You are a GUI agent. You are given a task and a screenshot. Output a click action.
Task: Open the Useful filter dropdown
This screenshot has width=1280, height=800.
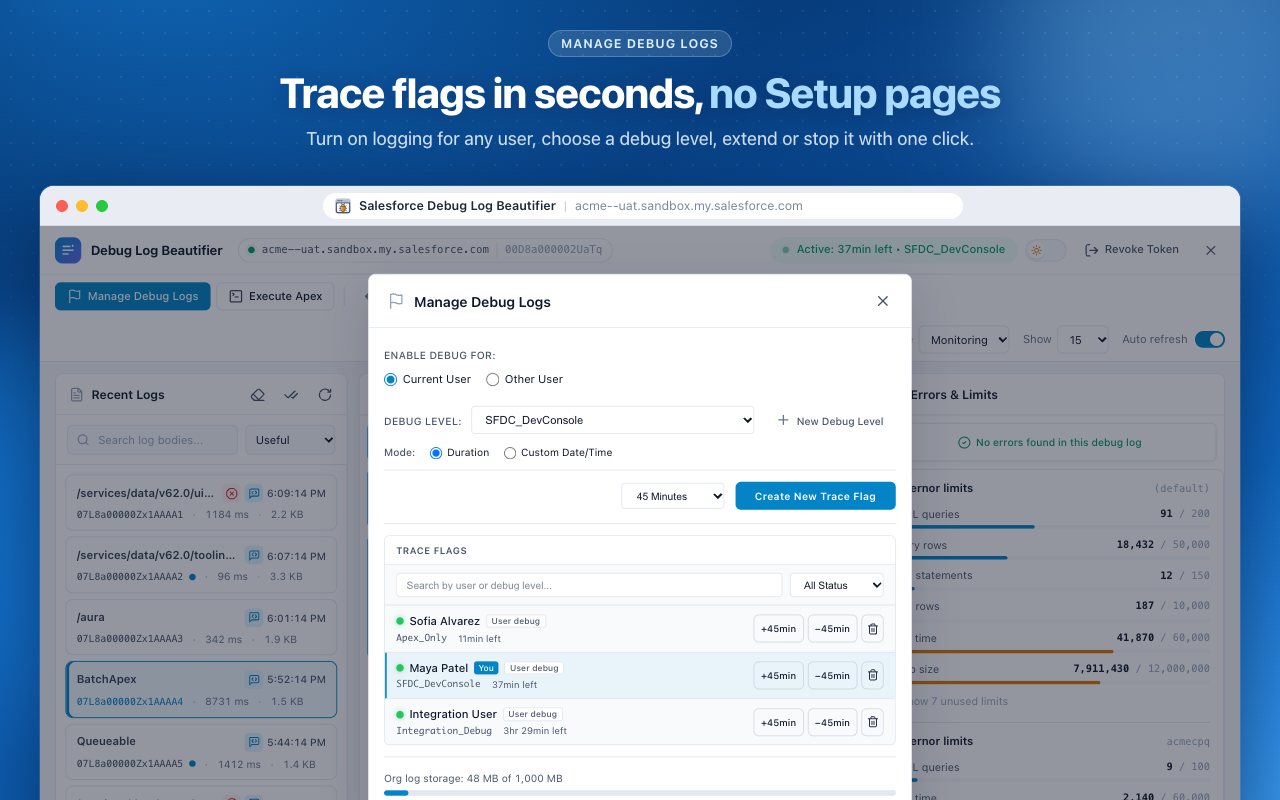290,440
